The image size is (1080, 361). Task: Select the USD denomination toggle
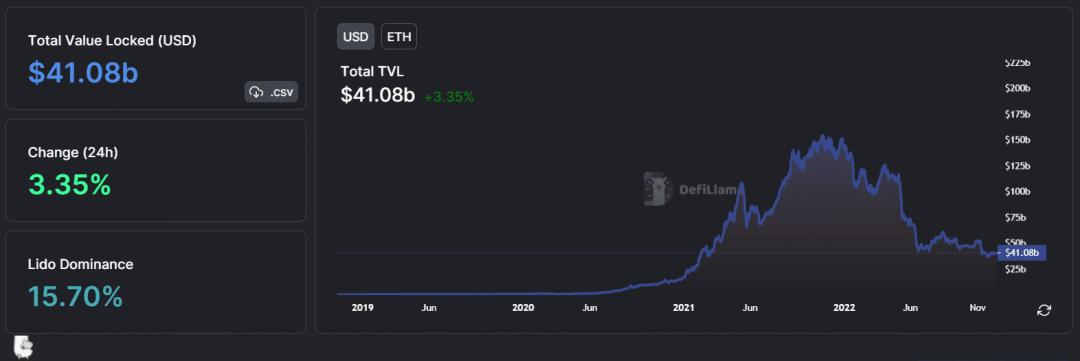point(355,37)
